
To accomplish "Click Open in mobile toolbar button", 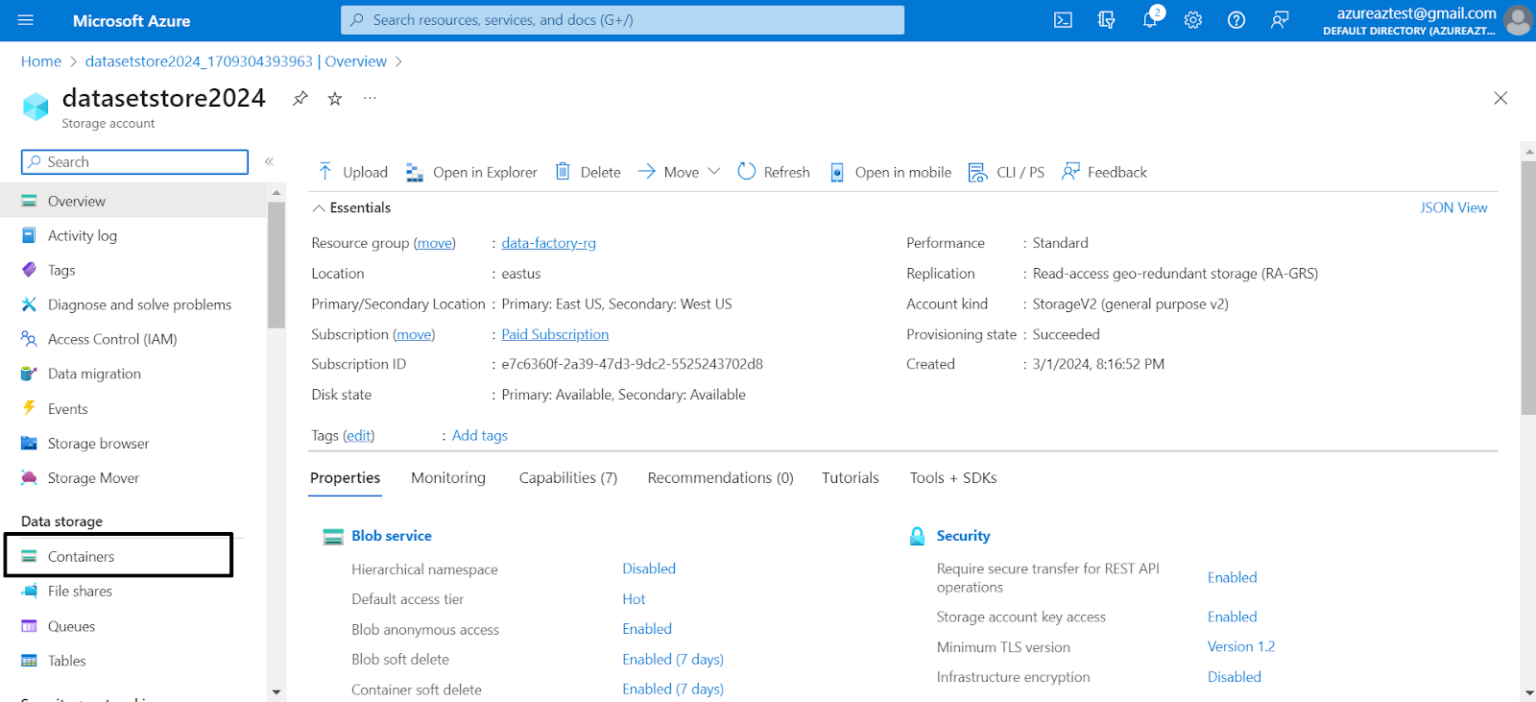I will click(x=890, y=172).
